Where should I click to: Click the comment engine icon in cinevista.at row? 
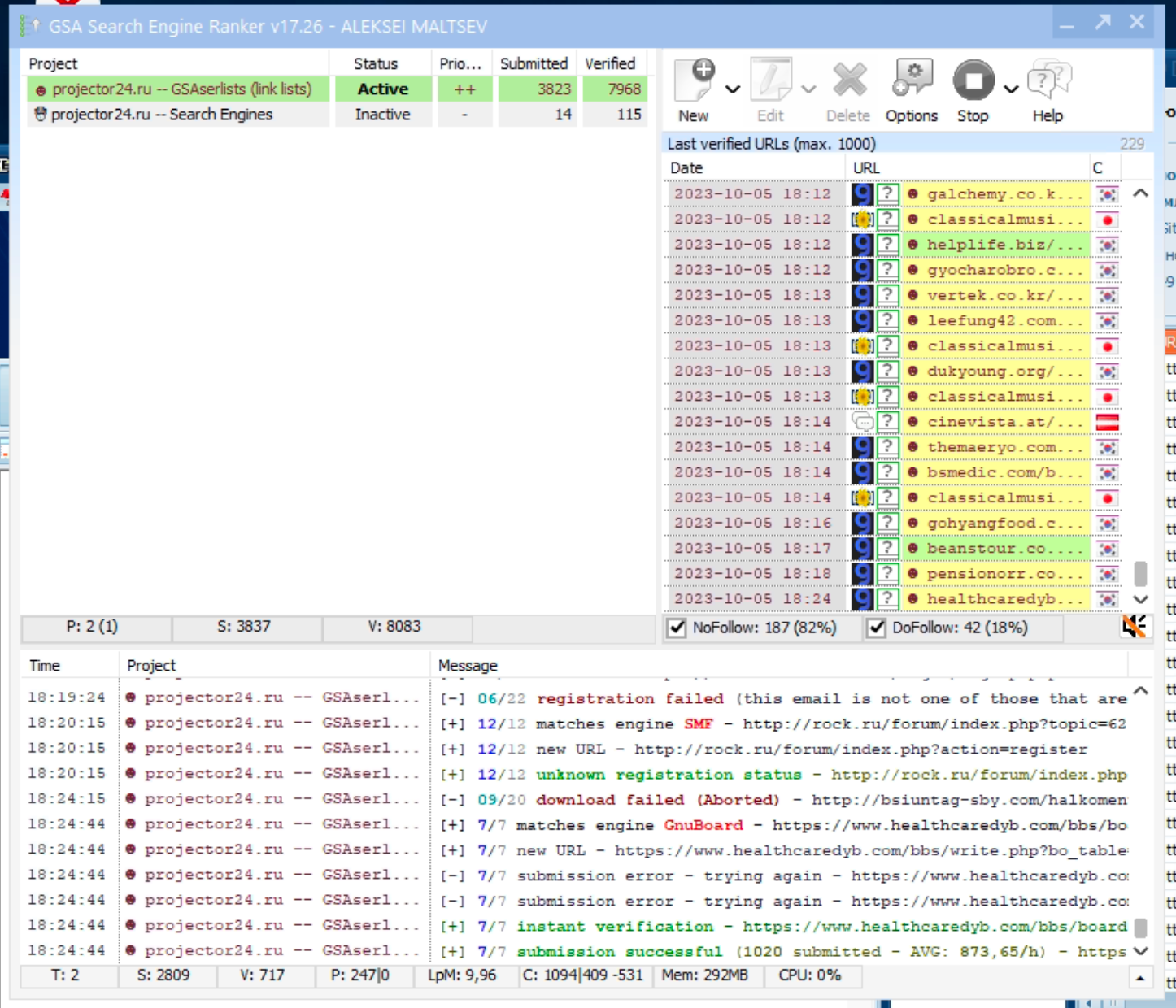point(862,421)
